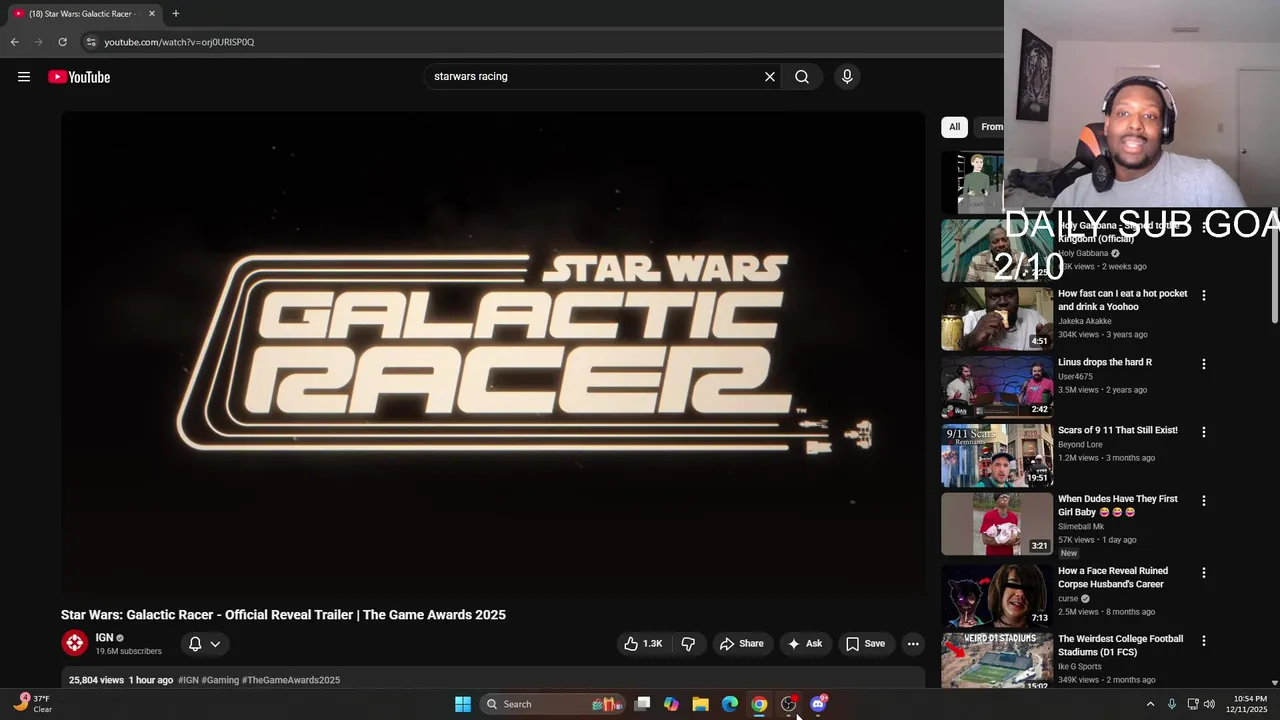Click the system tray microphone icon
Viewport: 1280px width, 720px height.
pos(1172,704)
